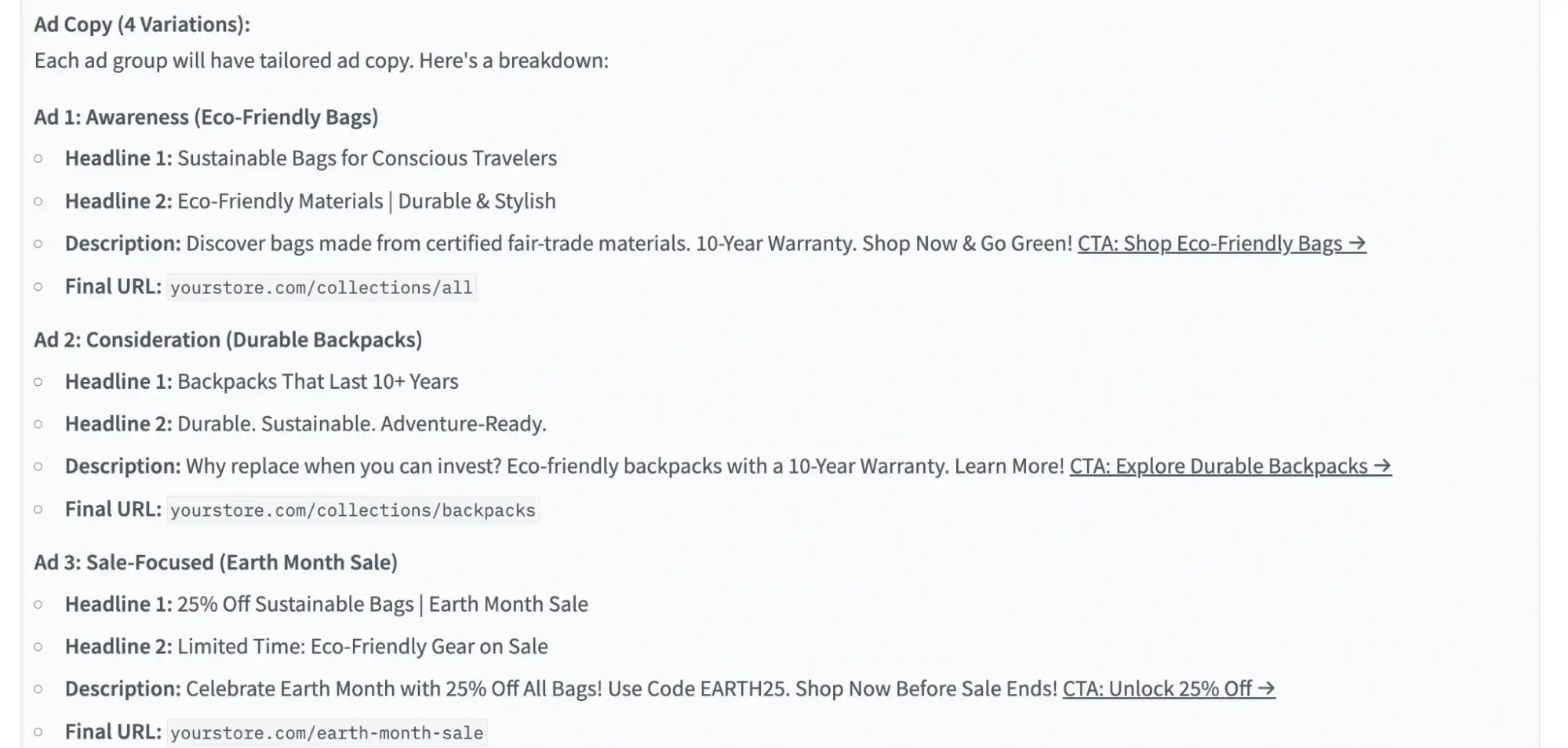The height and width of the screenshot is (748, 1568).
Task: Click 'Limited Time: Eco-Friendly Gear on Sale' headline
Action: (x=362, y=647)
